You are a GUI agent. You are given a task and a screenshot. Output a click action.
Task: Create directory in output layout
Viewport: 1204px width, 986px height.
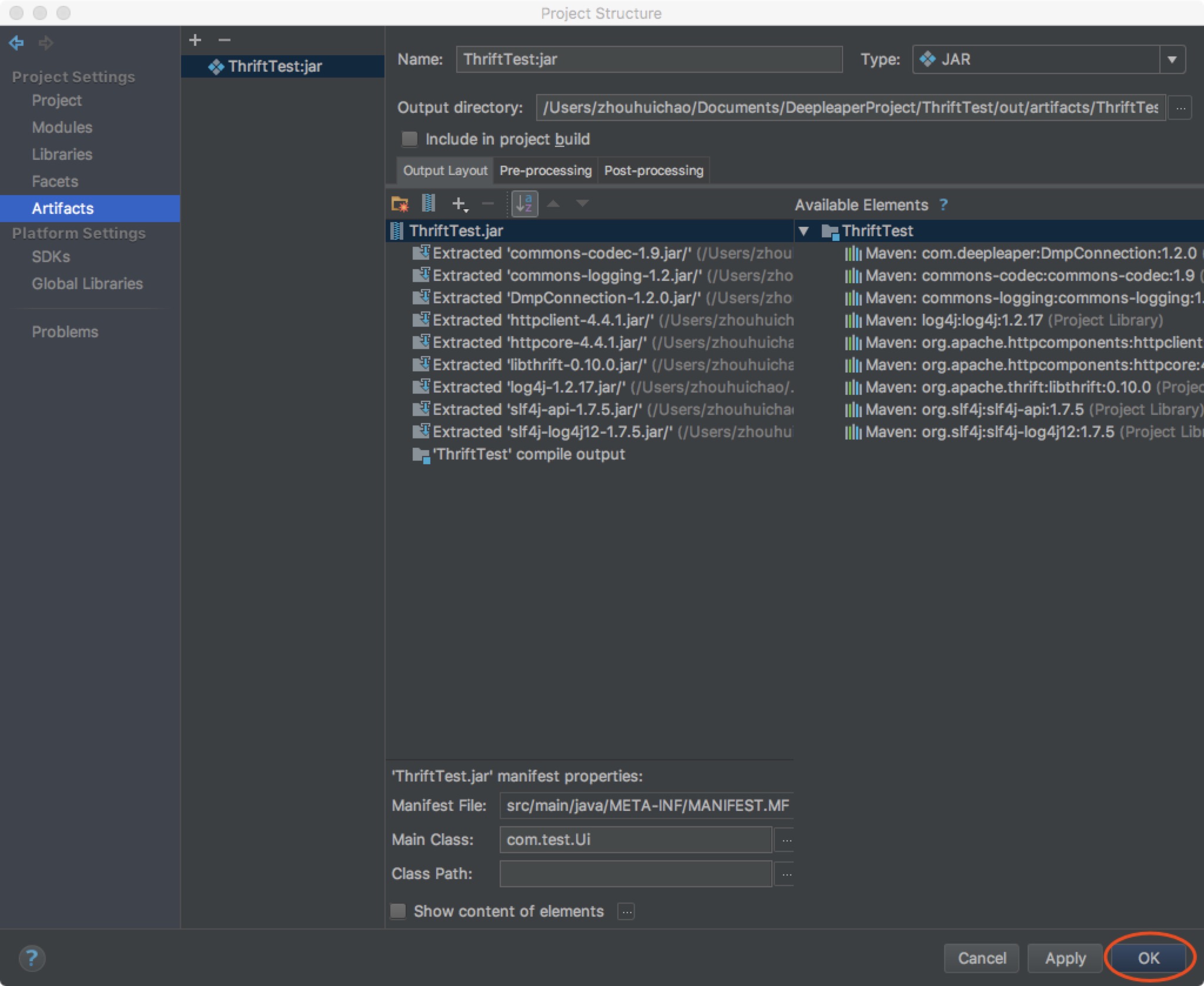[400, 204]
